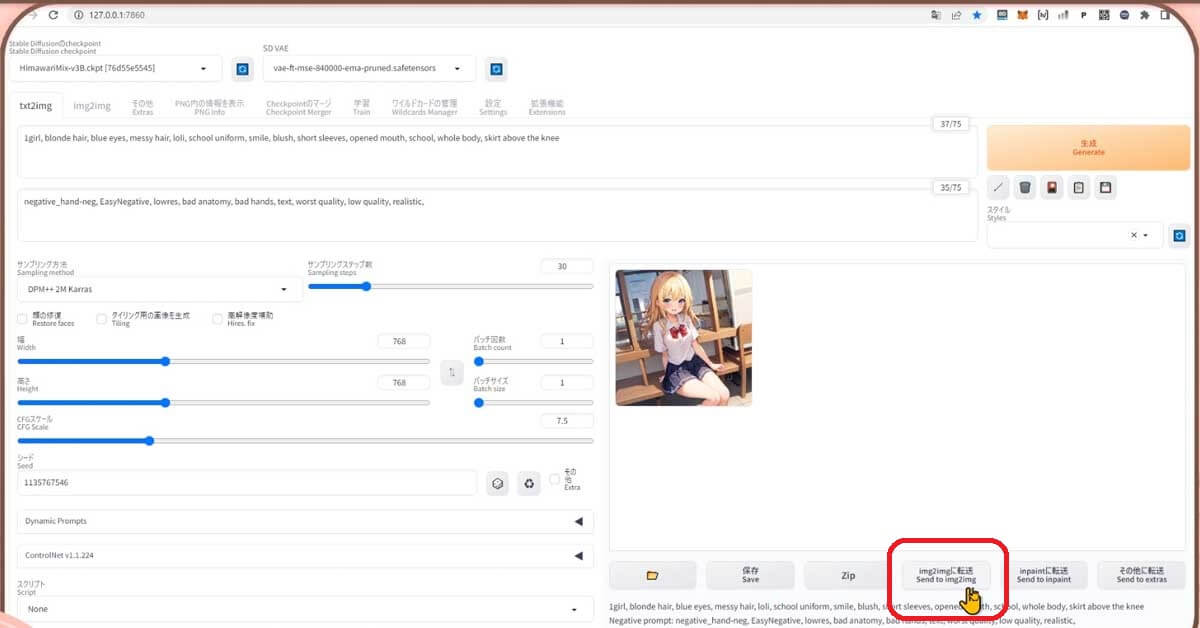Clear the prompt with the trash icon
Screen dimensions: 1200x628
[1025, 187]
